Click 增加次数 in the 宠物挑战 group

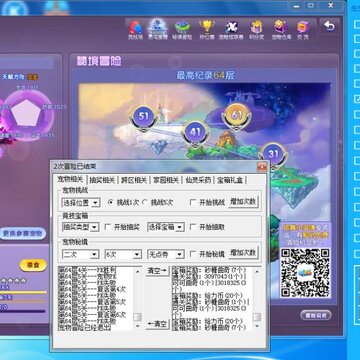[243, 202]
